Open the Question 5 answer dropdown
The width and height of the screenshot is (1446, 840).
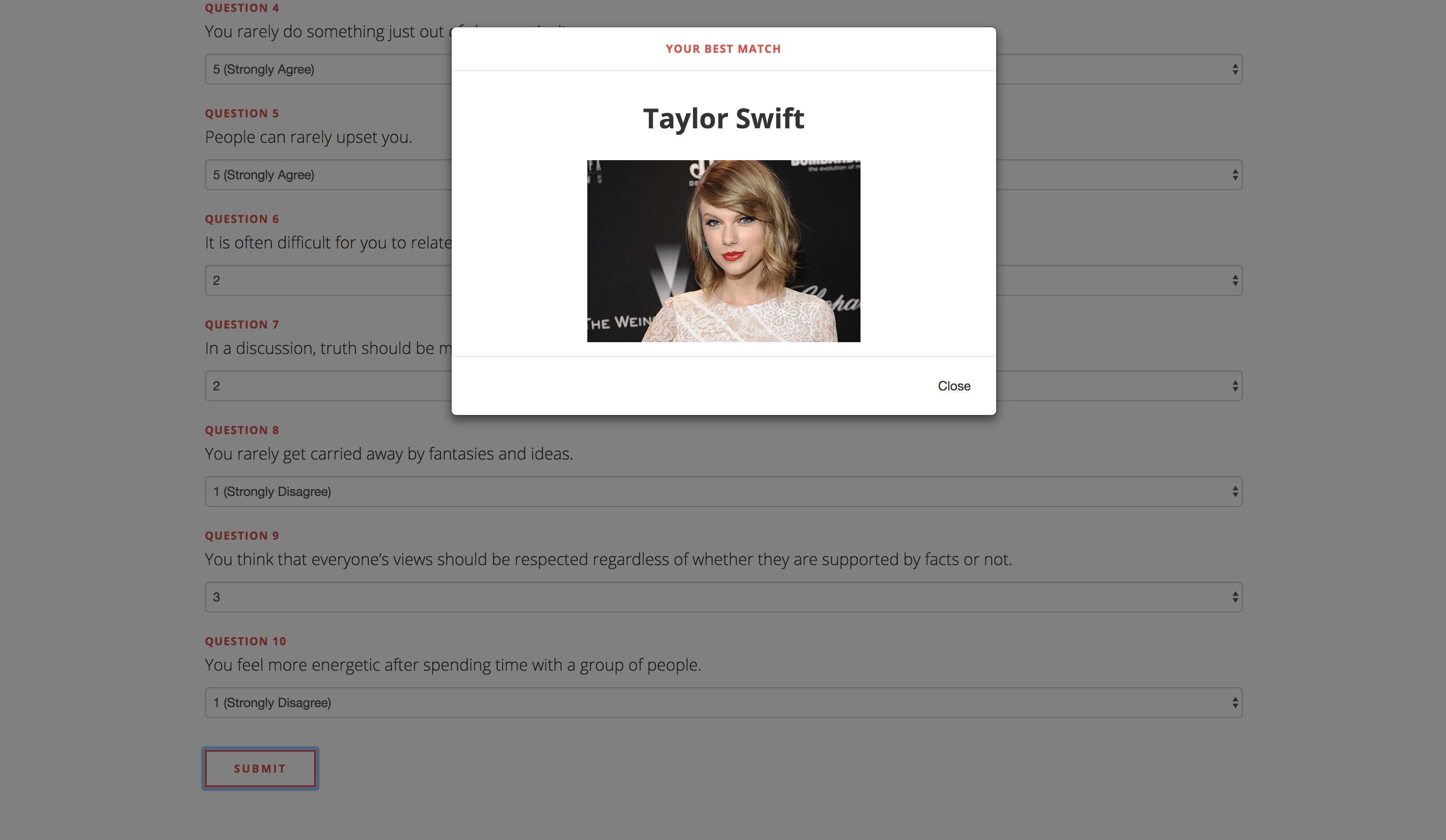click(327, 175)
